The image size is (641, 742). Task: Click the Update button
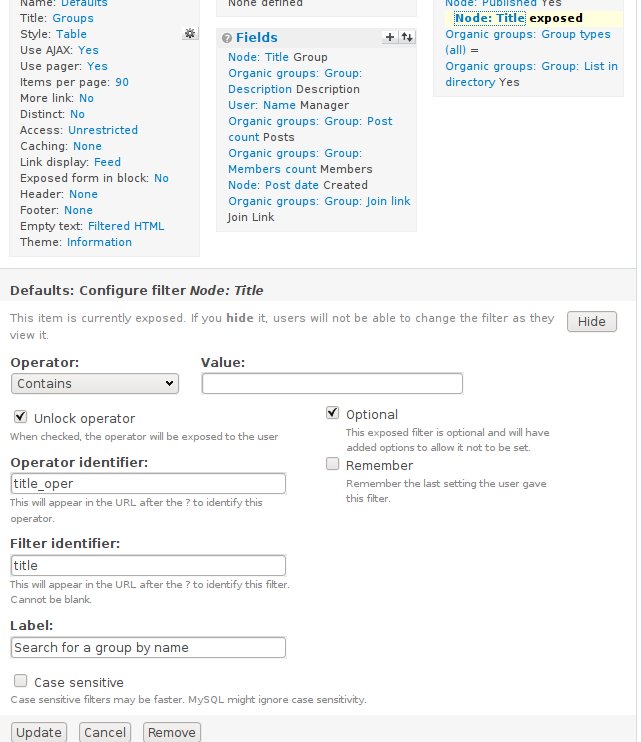click(39, 732)
